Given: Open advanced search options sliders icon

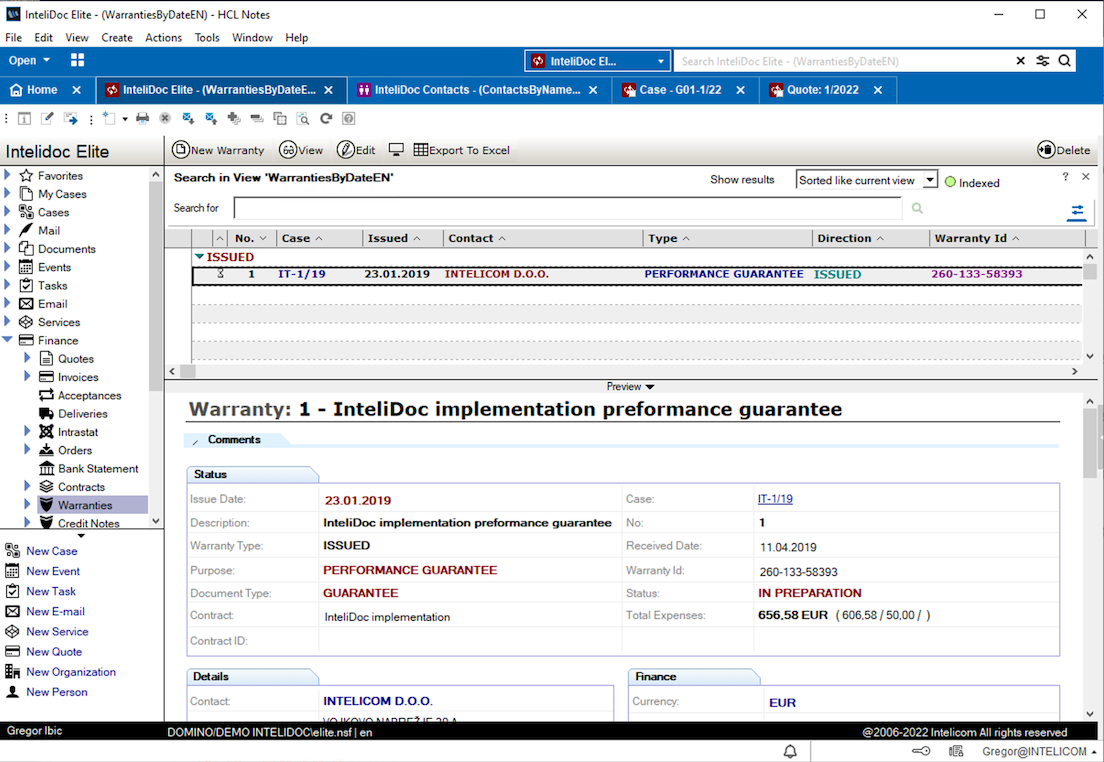Looking at the screenshot, I should 1077,211.
